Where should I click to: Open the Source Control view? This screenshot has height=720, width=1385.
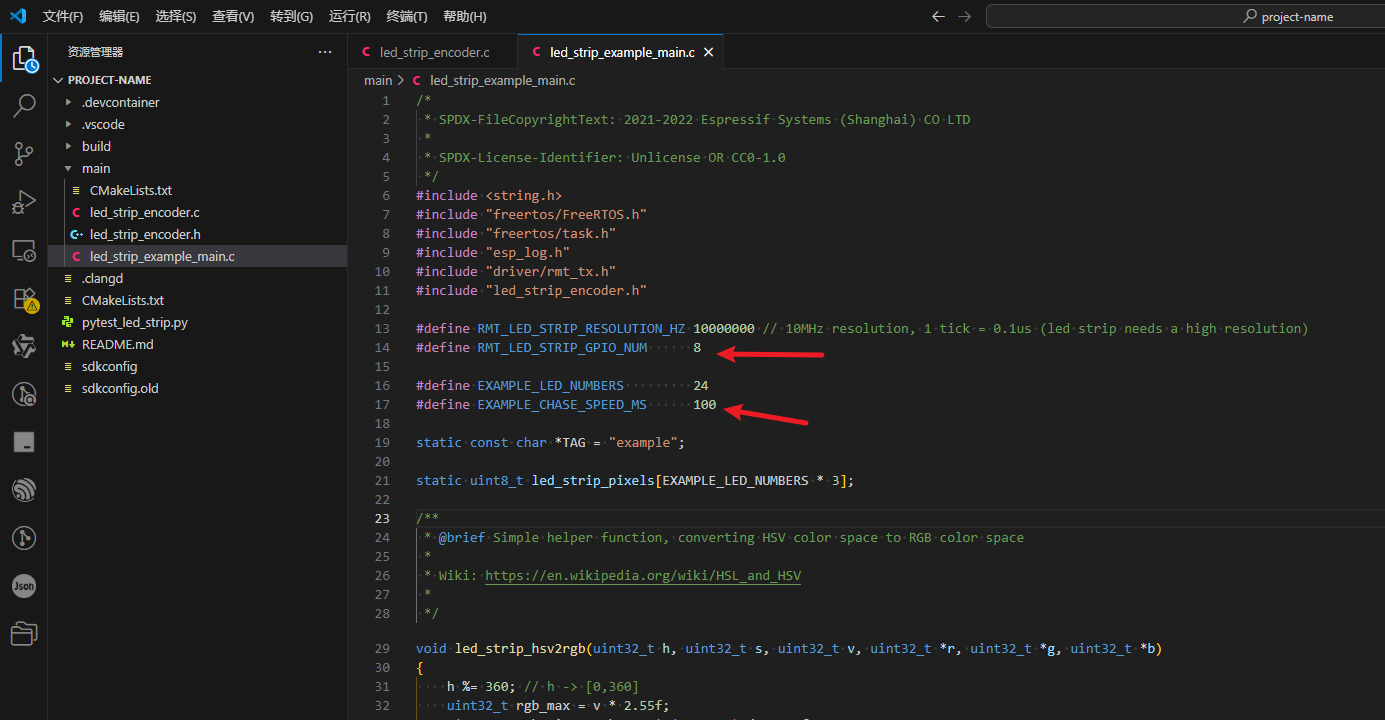(24, 153)
